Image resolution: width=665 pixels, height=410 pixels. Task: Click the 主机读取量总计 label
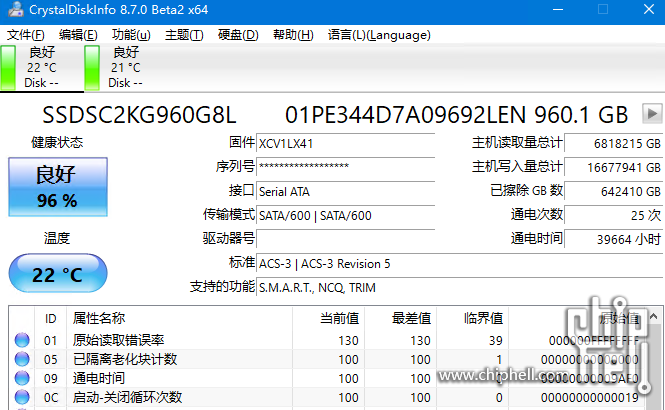(517, 142)
